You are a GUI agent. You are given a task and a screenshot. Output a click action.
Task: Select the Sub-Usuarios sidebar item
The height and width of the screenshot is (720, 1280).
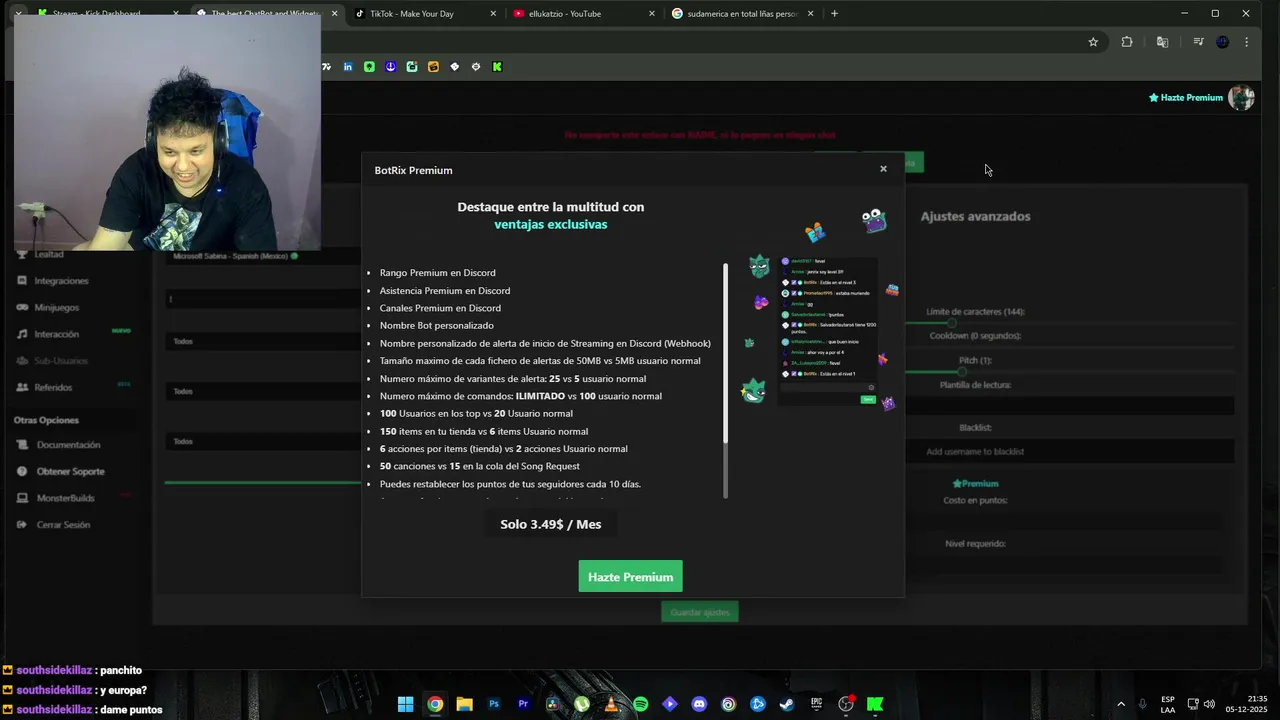tap(61, 361)
